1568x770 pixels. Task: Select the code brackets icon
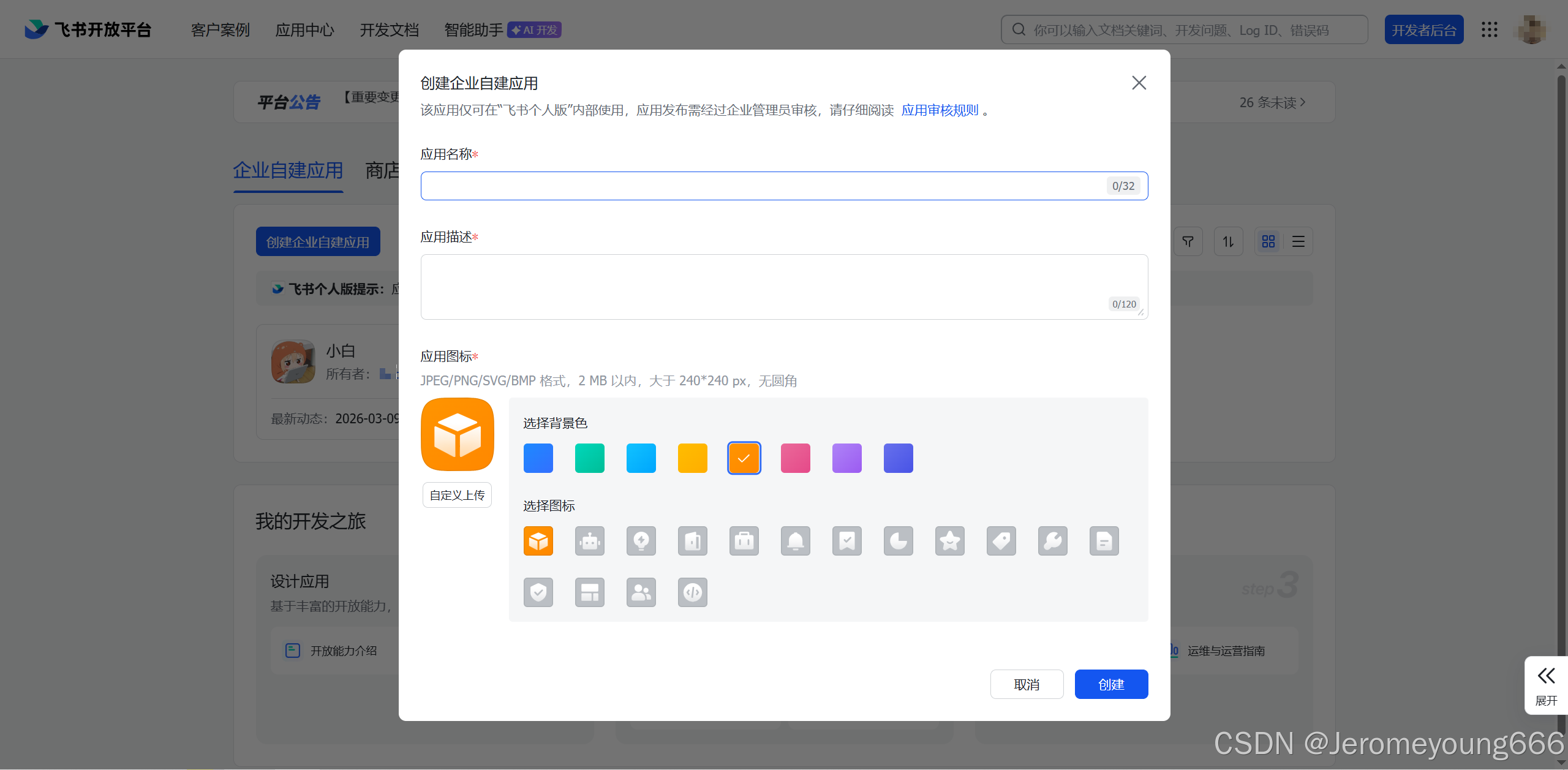(692, 592)
